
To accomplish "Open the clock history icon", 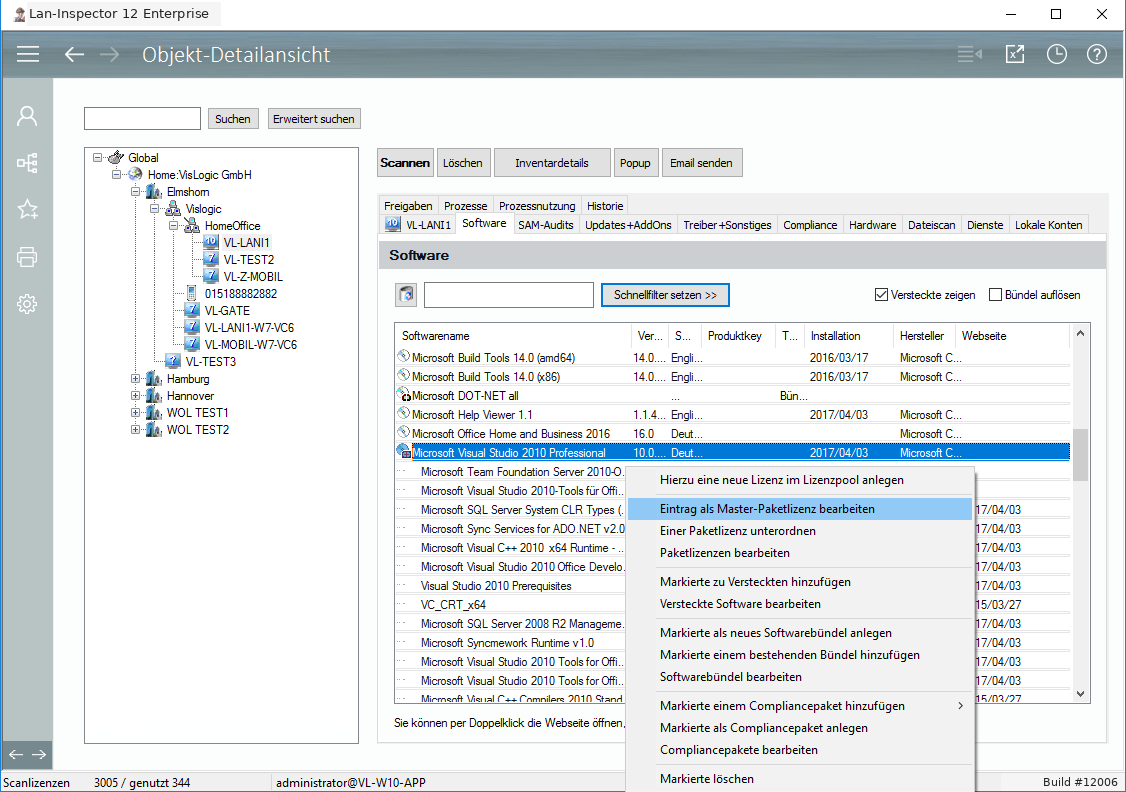I will pos(1056,54).
